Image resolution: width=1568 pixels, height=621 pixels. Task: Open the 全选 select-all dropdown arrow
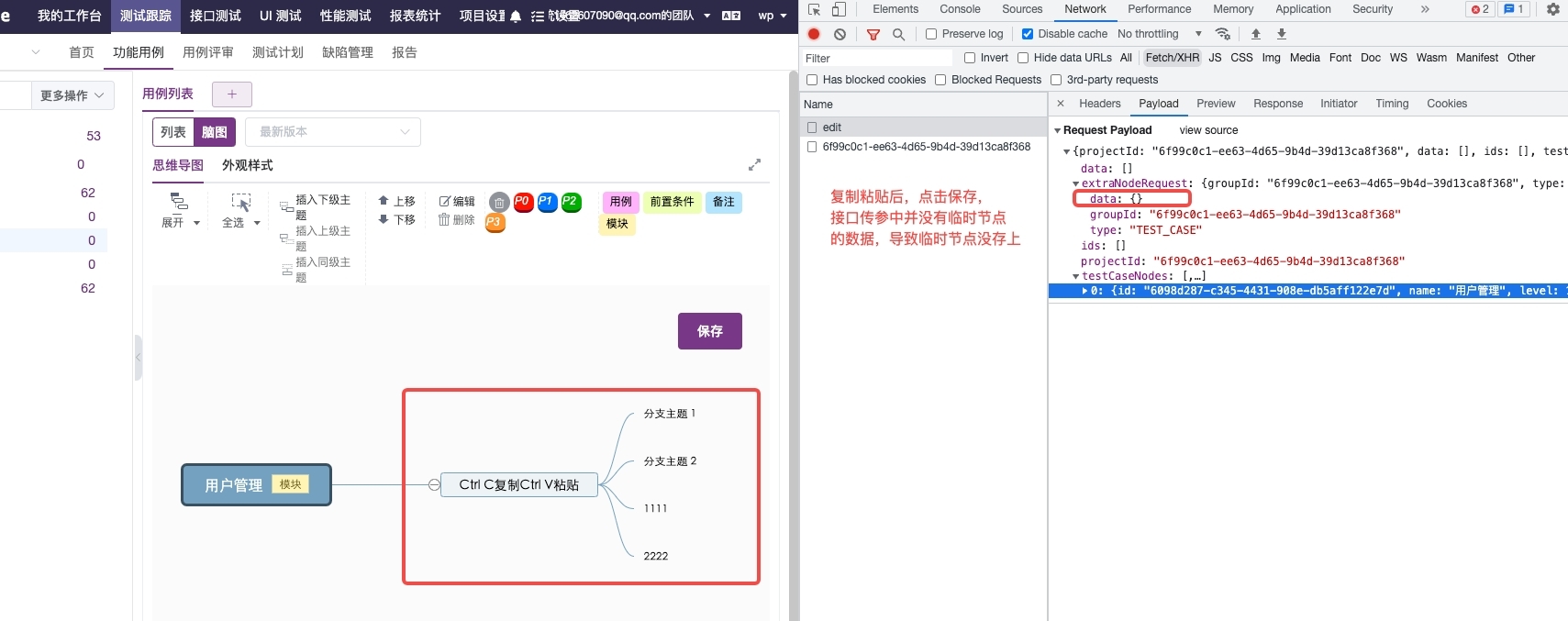tap(257, 223)
